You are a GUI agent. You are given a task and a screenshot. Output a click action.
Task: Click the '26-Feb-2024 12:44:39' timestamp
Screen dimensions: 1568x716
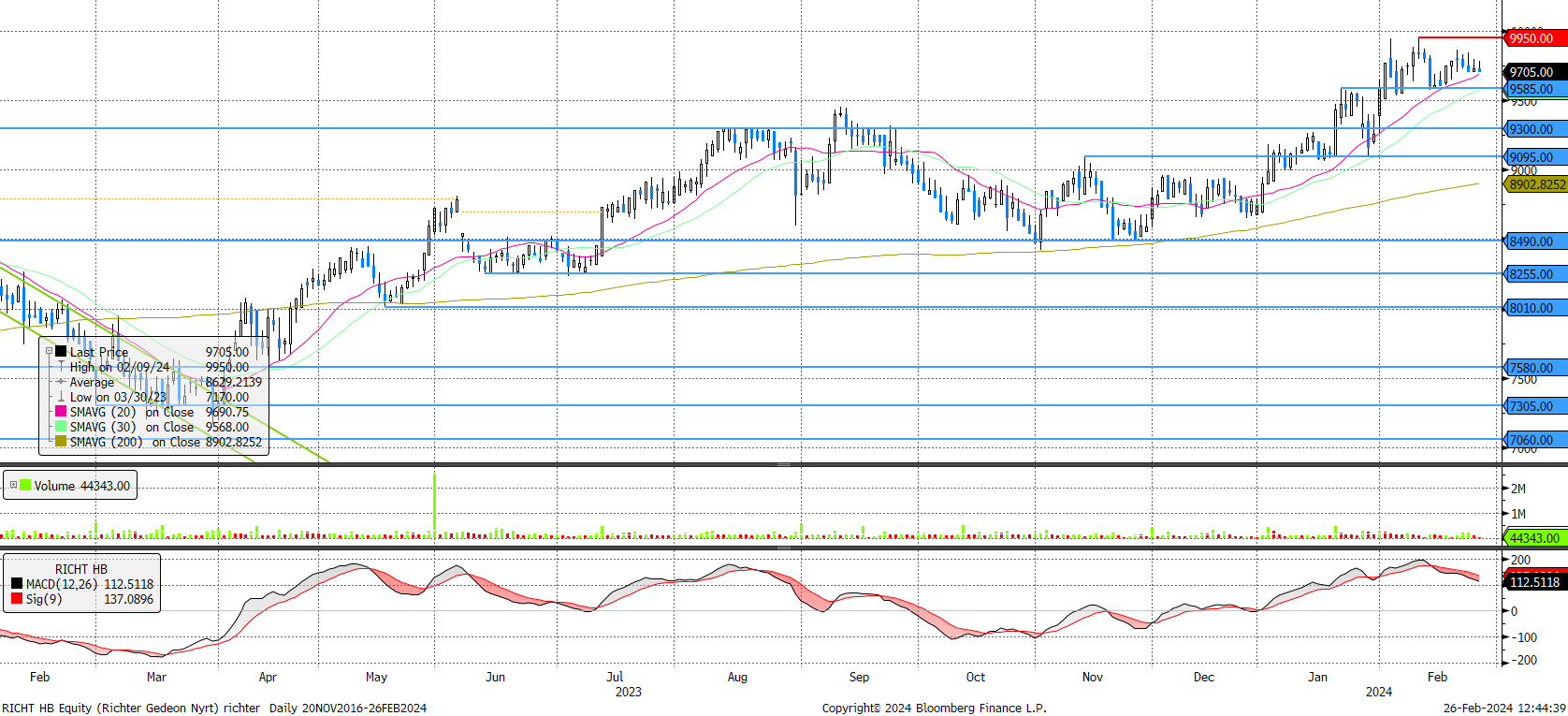[x=1504, y=708]
